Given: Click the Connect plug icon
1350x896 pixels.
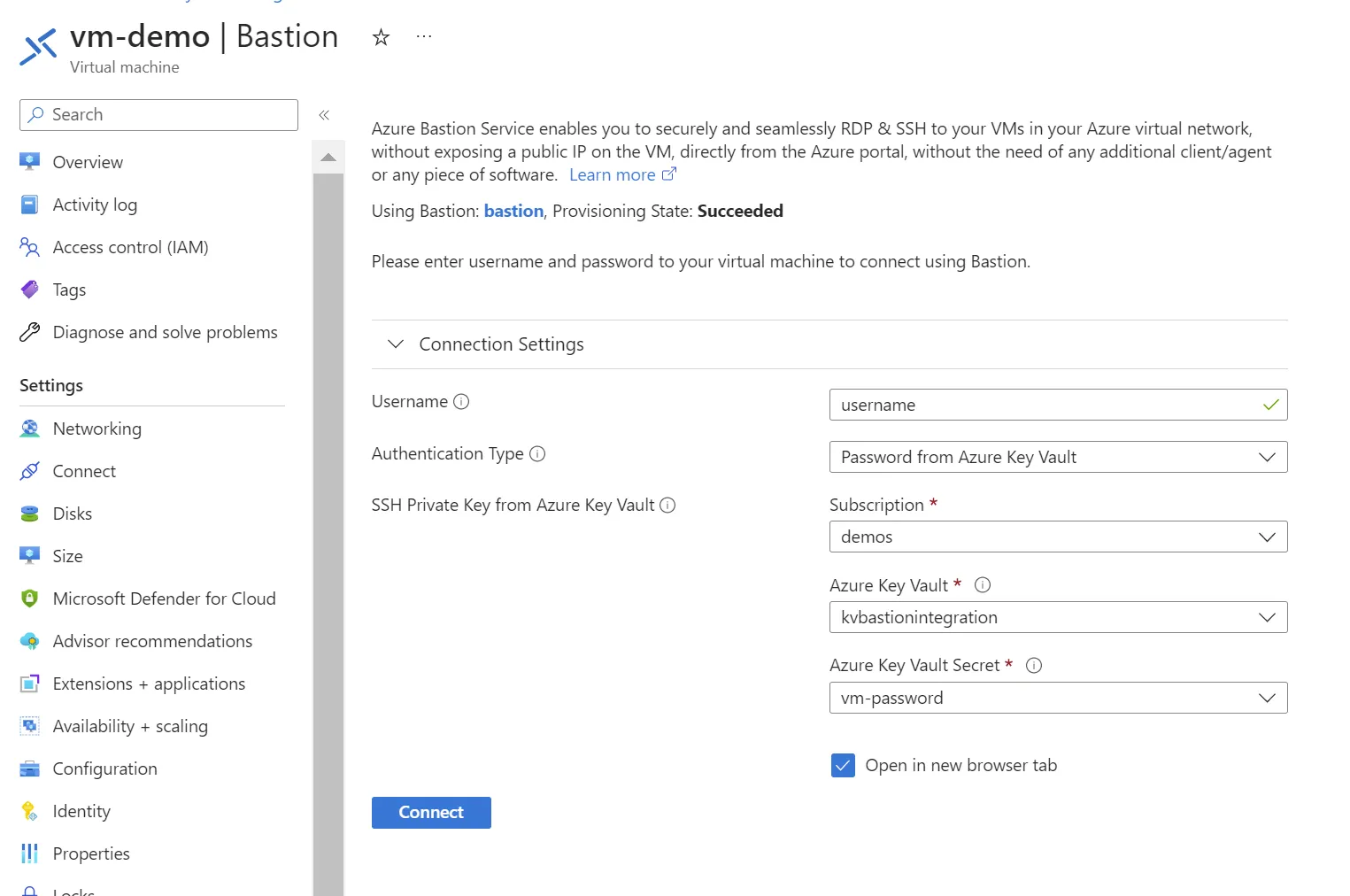Looking at the screenshot, I should 30,471.
